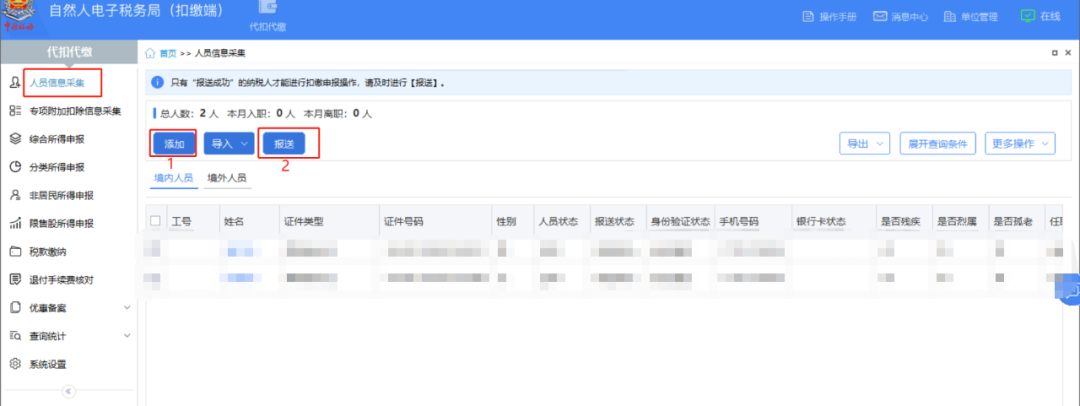Click the 是否残疾 column header
Image resolution: width=1080 pixels, height=406 pixels.
[900, 222]
